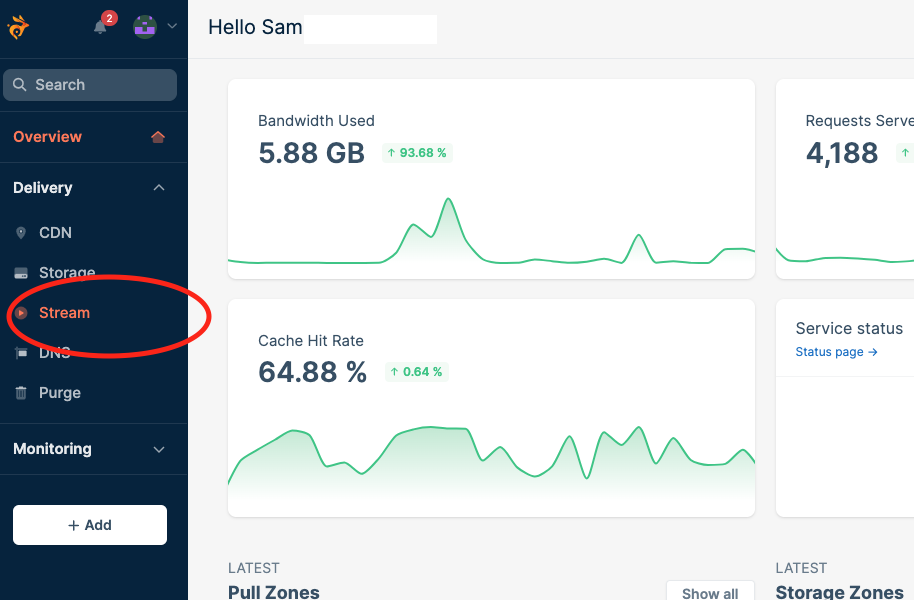Open the Status page link
Viewport: 914px width, 600px height.
[x=836, y=352]
